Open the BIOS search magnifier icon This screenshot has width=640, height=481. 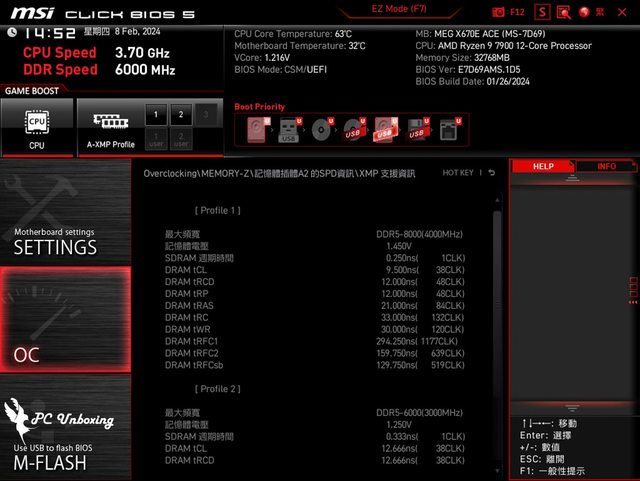pyautogui.click(x=564, y=12)
